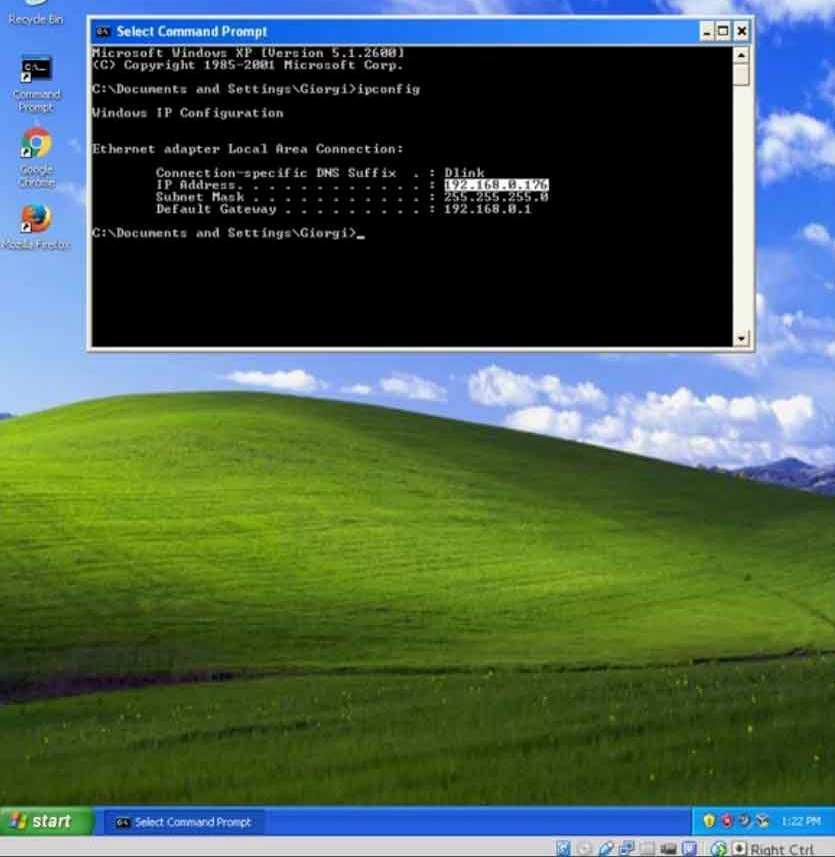The width and height of the screenshot is (835, 857).
Task: Open the Command Prompt title bar system icon
Action: [x=103, y=32]
